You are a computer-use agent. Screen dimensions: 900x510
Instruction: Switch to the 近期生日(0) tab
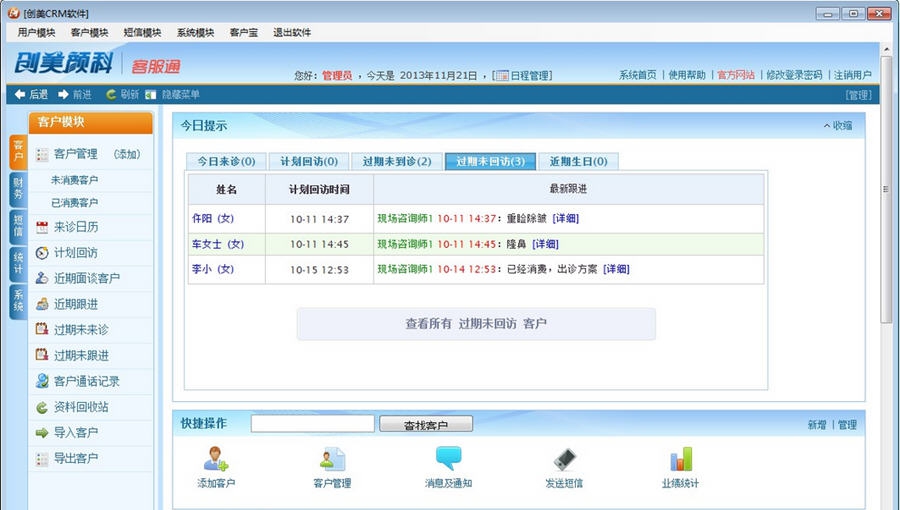(x=578, y=162)
